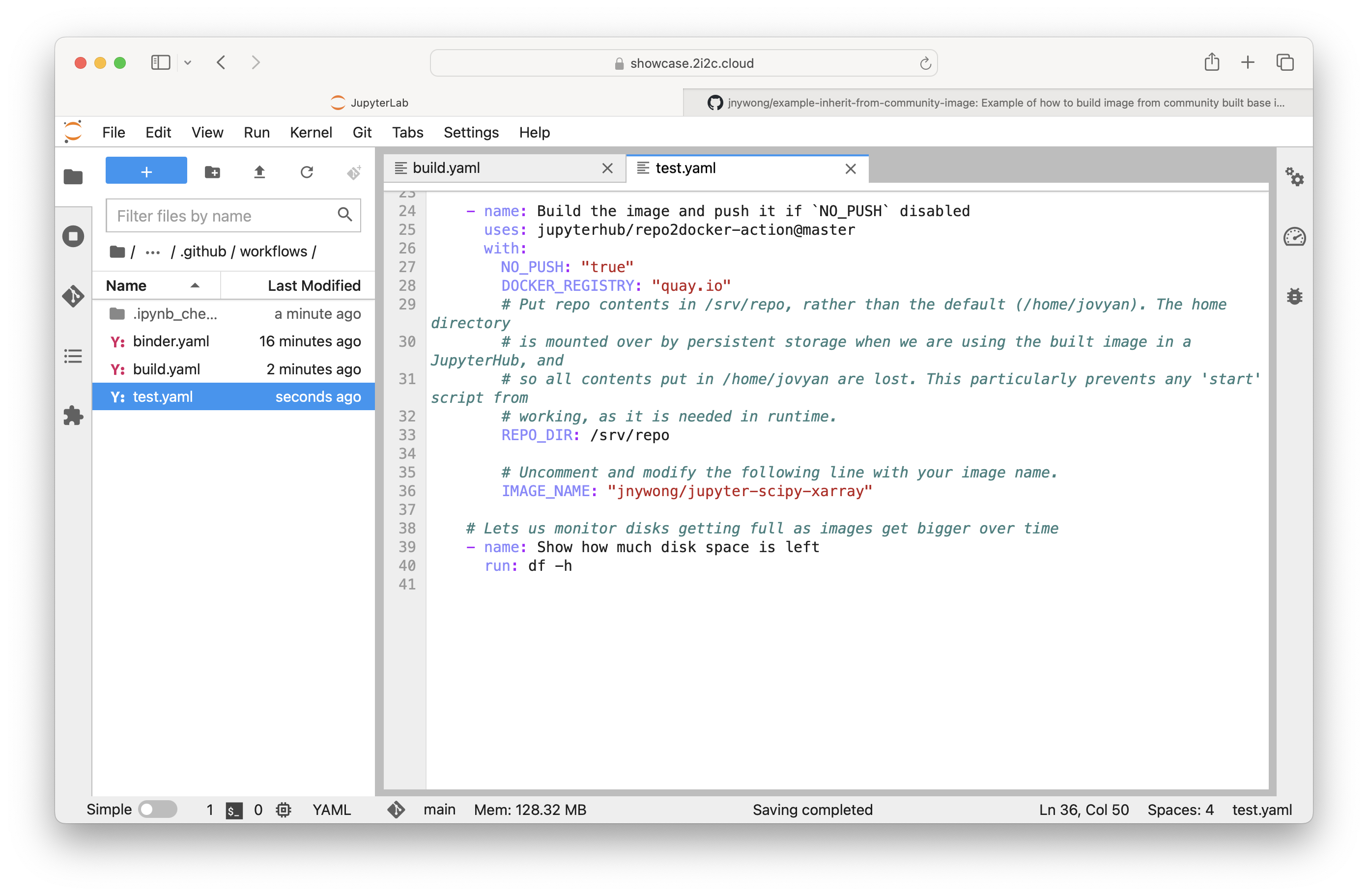The height and width of the screenshot is (896, 1368).
Task: Refresh the file browser list
Action: 306,172
